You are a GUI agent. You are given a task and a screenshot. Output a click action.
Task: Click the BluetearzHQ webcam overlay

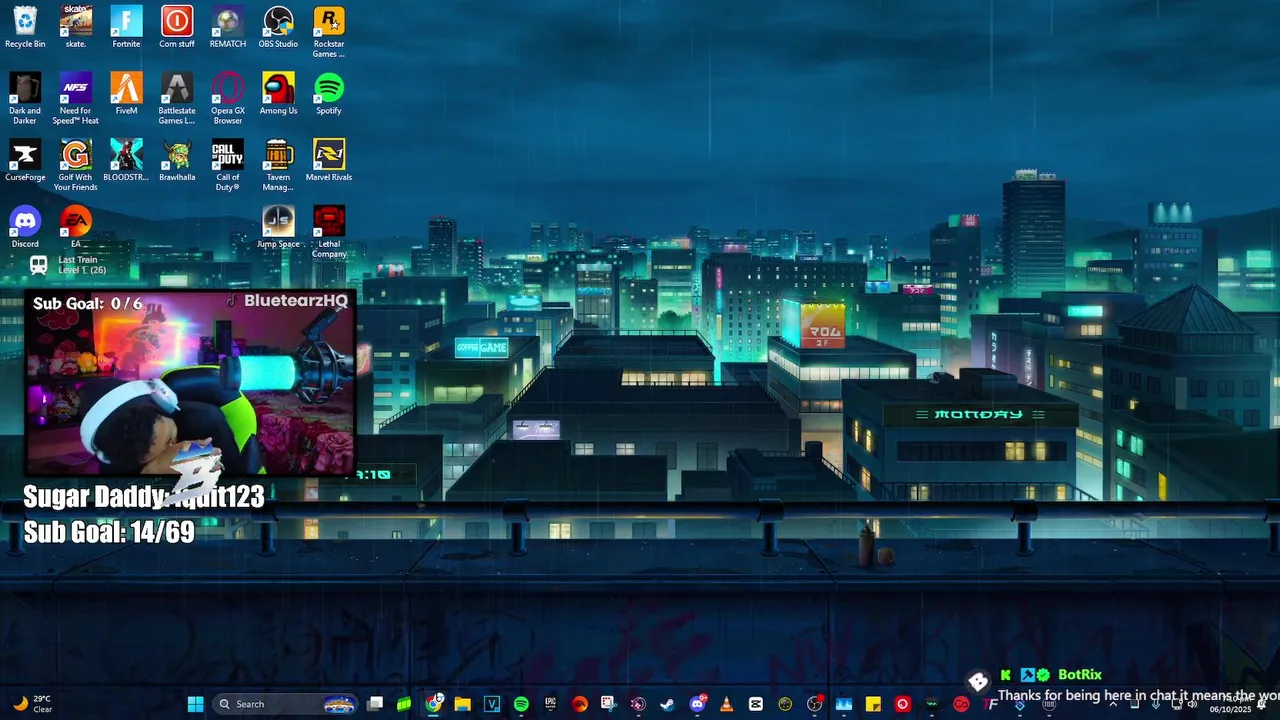point(190,382)
